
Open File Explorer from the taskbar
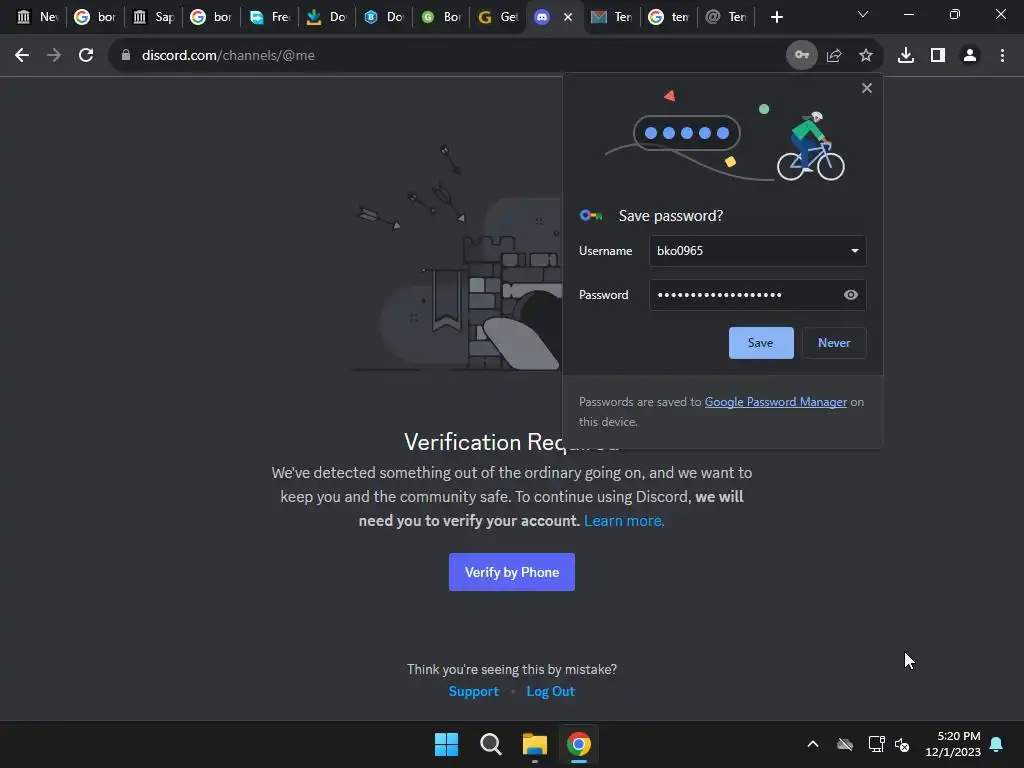click(535, 744)
